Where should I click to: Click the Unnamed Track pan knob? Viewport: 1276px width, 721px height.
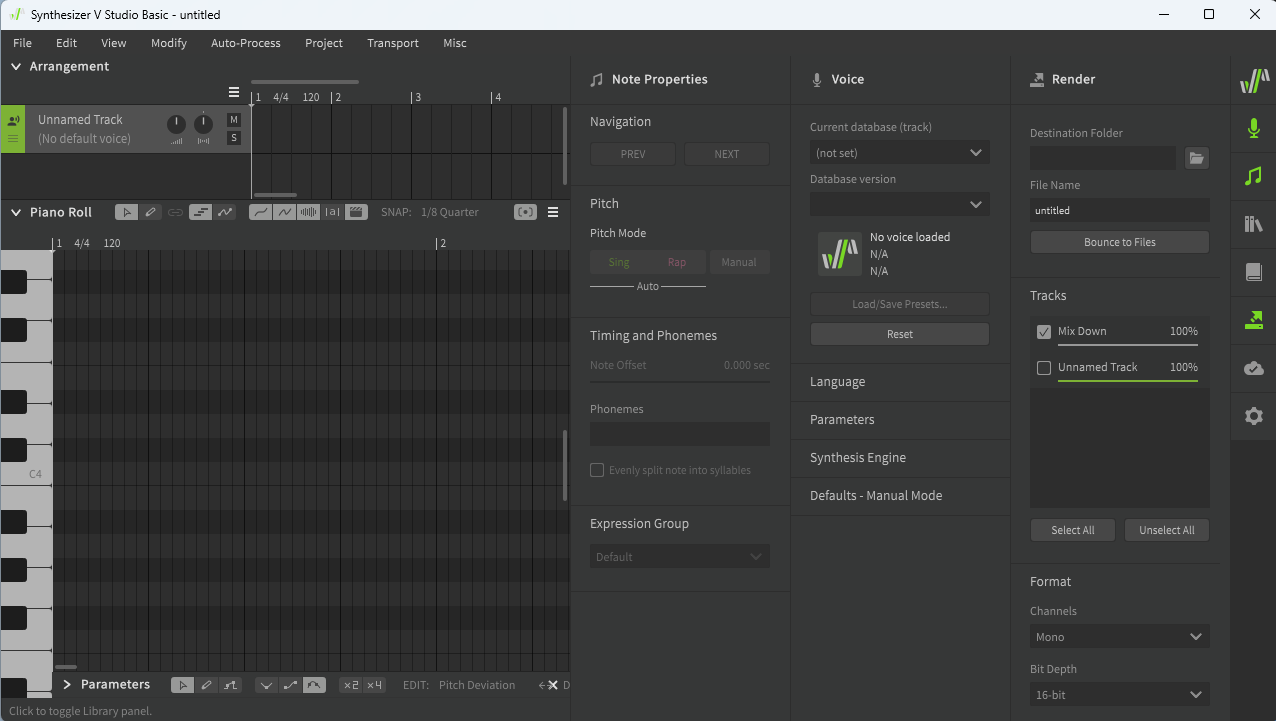pos(203,124)
